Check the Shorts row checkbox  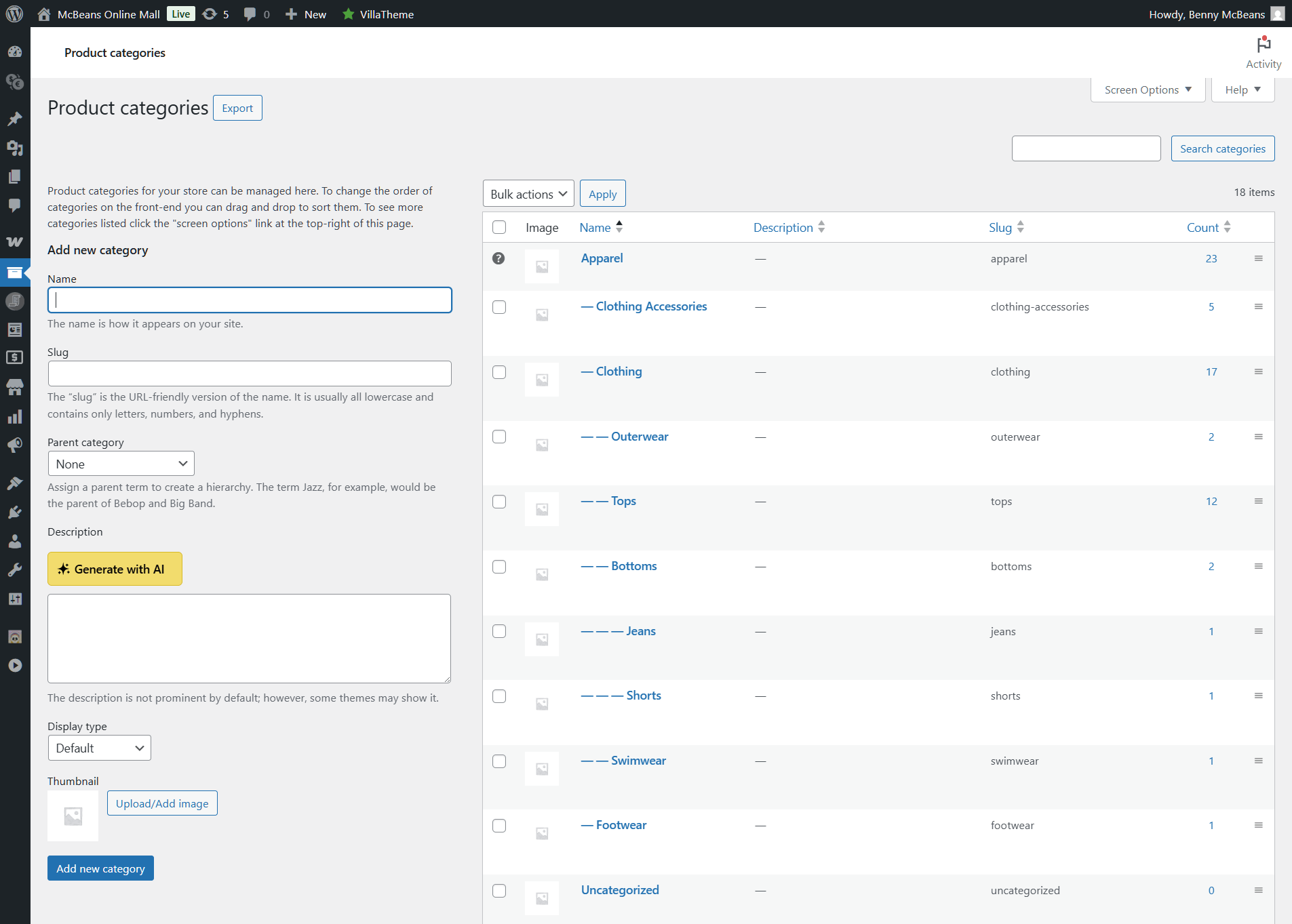499,696
